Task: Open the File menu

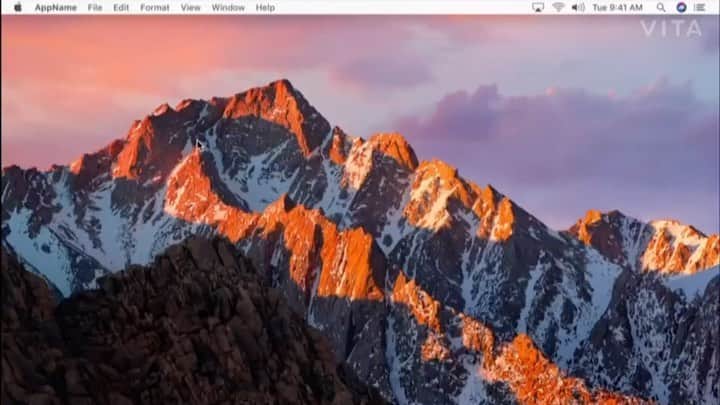Action: [x=95, y=8]
